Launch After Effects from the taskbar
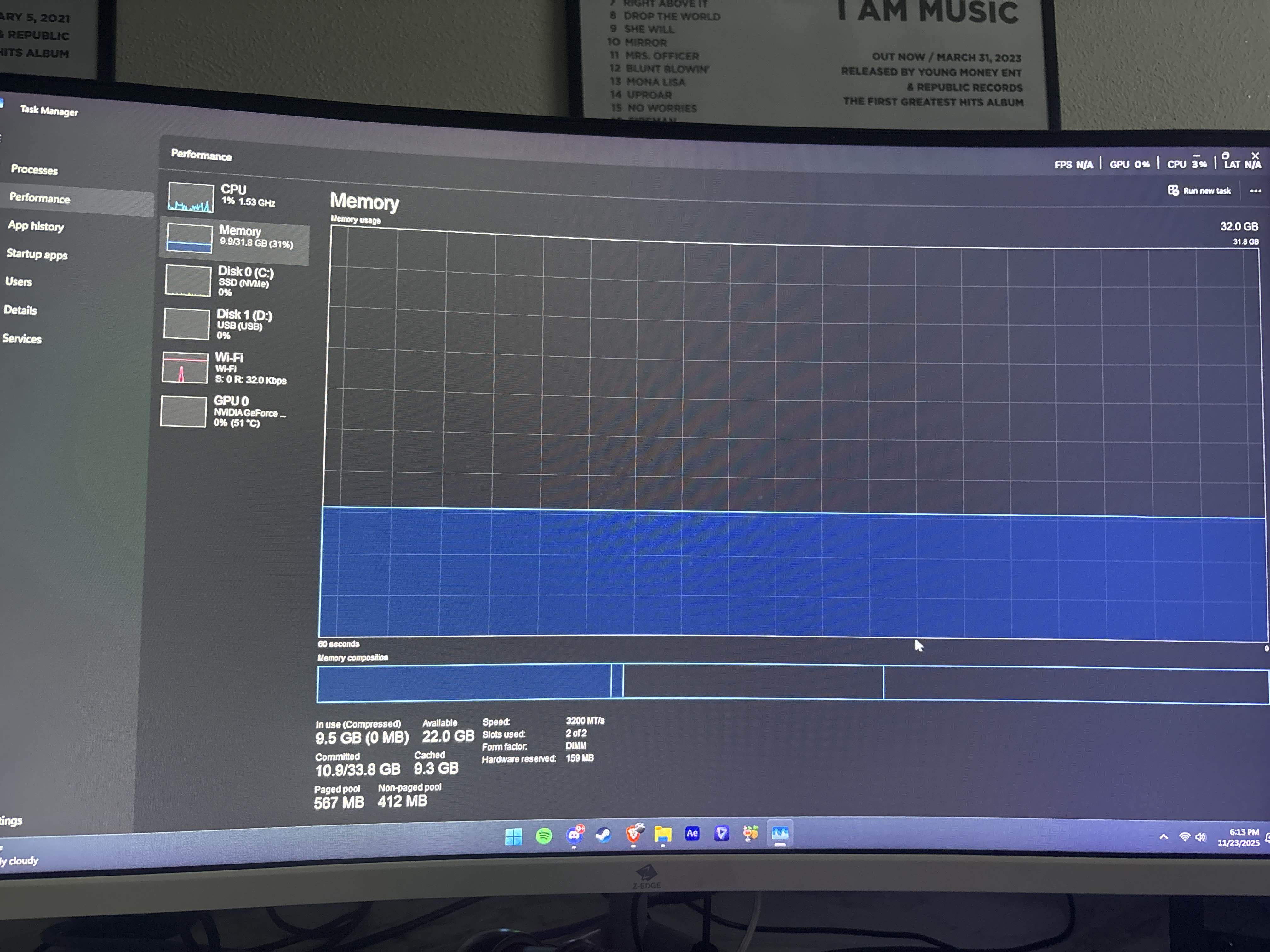The image size is (1270, 952). [692, 833]
